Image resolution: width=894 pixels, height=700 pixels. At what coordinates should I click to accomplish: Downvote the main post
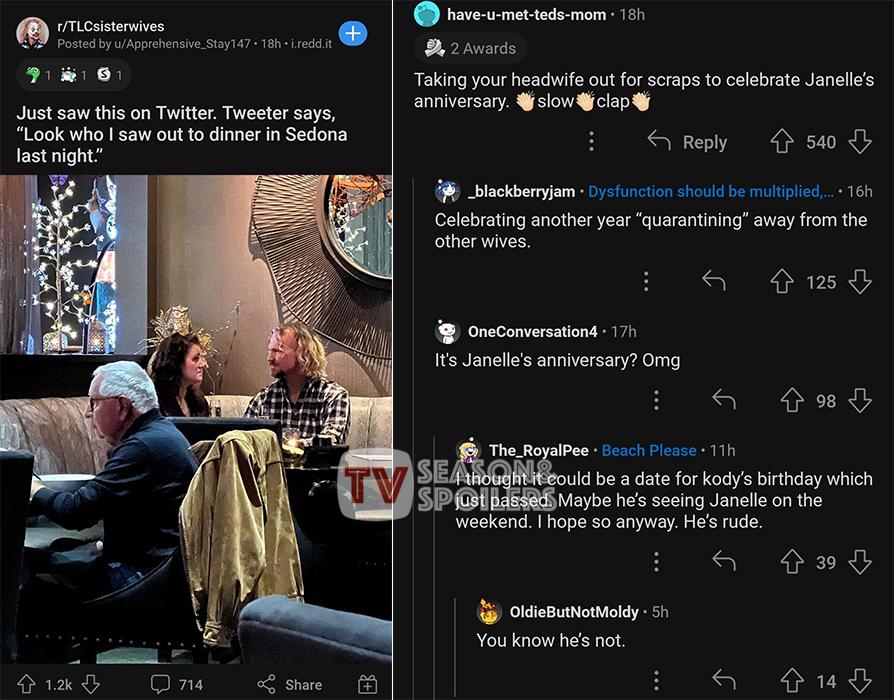tap(90, 684)
